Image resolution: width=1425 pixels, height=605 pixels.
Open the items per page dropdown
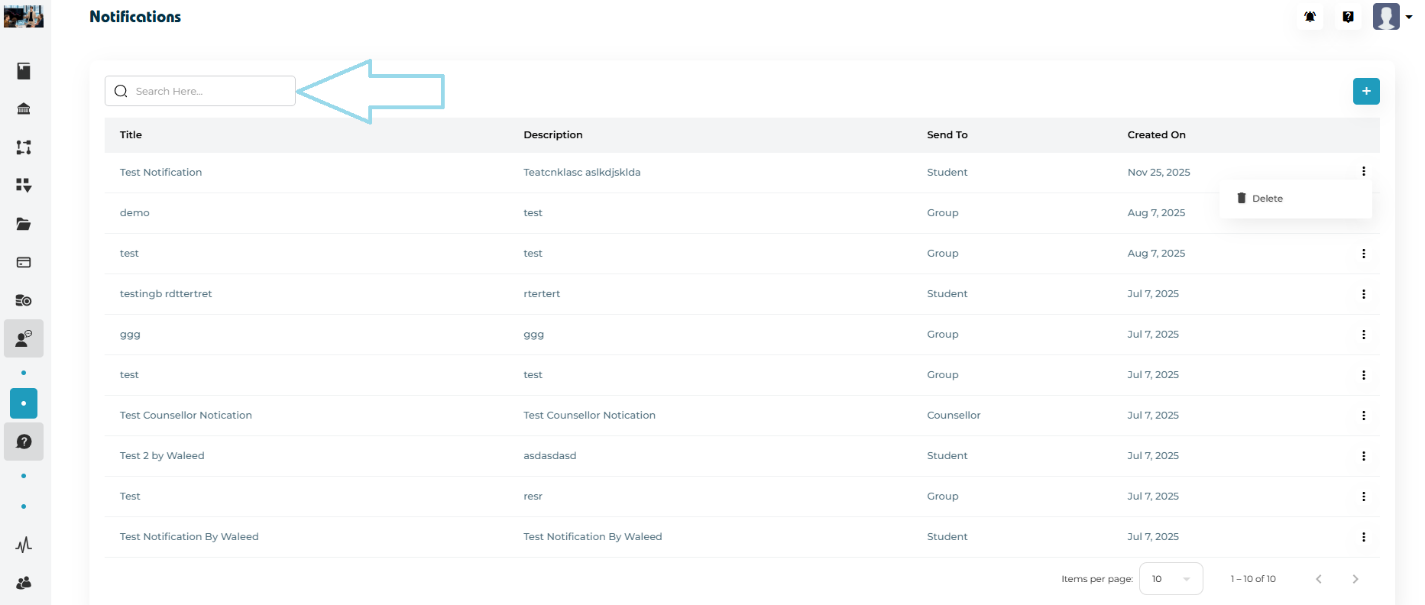pos(1171,579)
